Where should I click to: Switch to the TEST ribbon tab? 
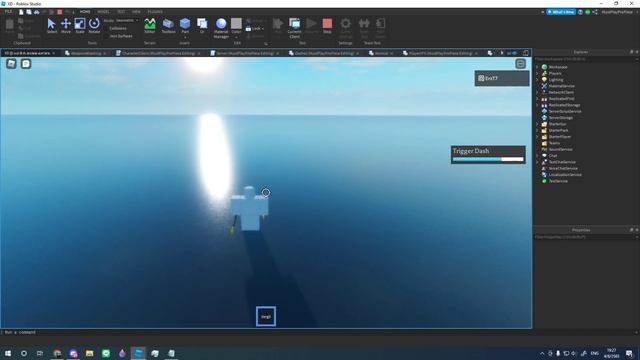(x=121, y=12)
